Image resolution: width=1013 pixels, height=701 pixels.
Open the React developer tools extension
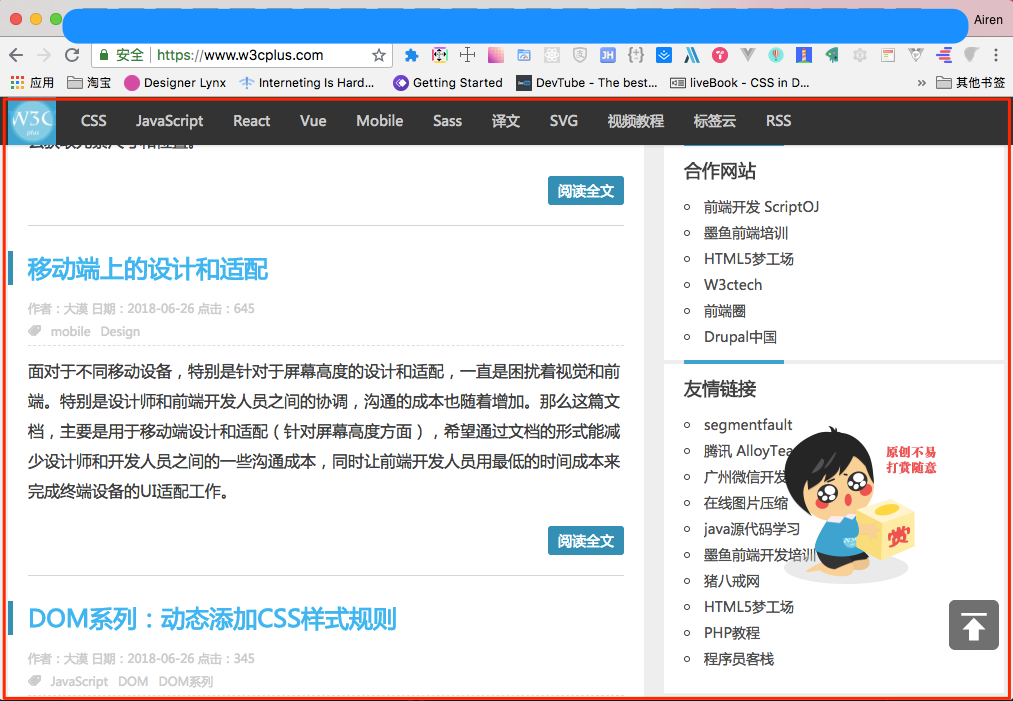coord(551,56)
